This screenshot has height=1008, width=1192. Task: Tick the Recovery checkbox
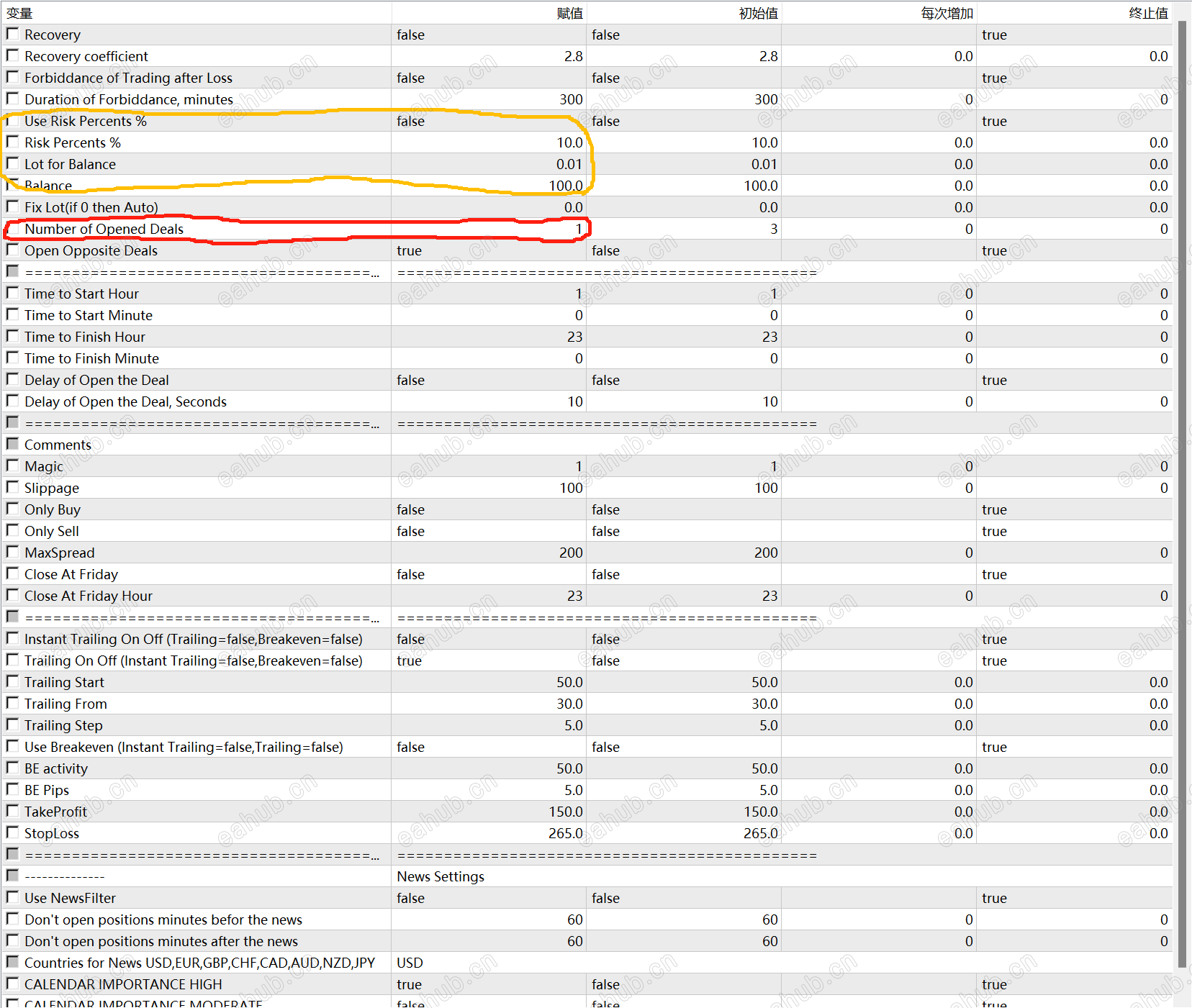point(12,34)
